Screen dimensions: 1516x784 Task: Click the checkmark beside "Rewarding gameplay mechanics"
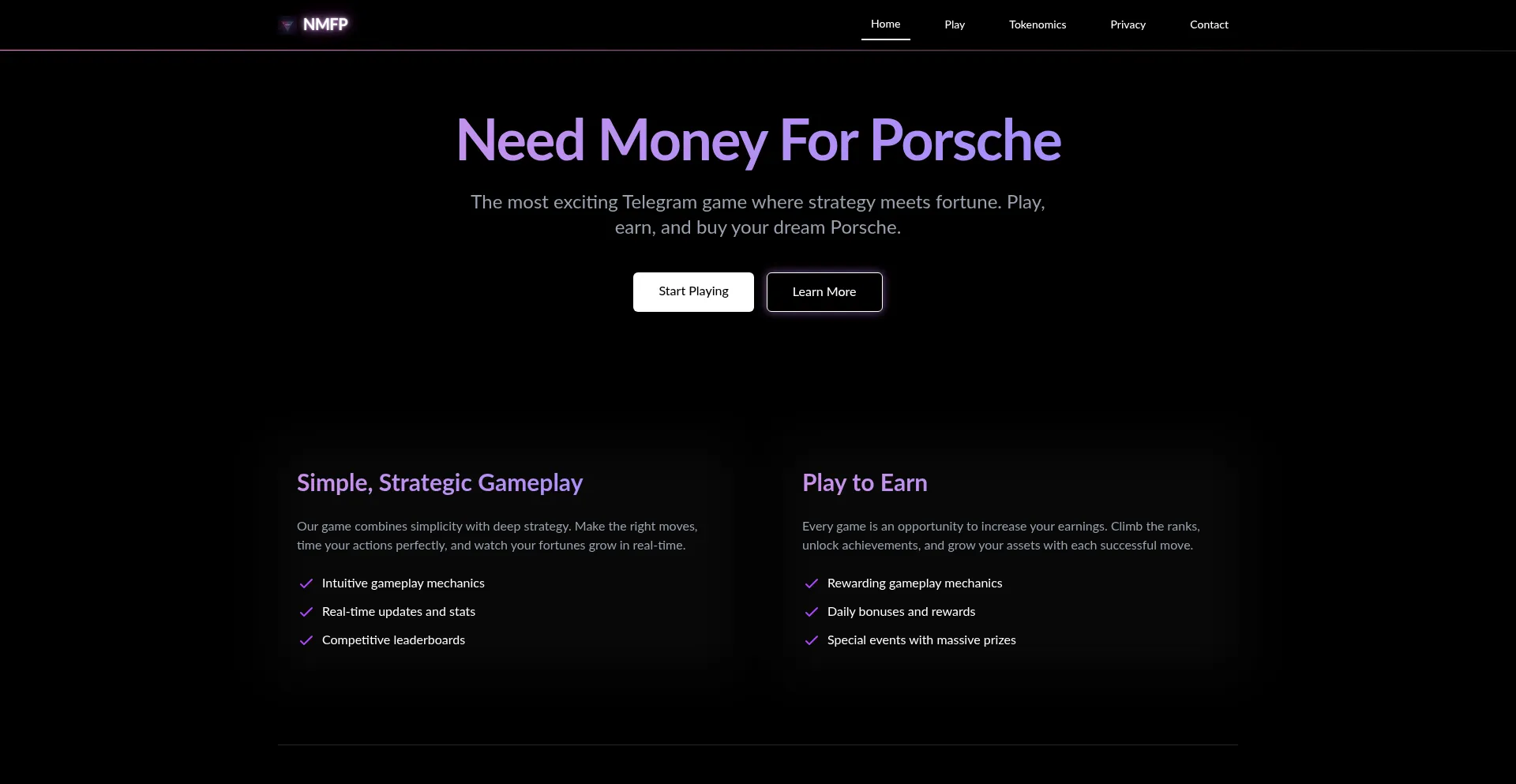tap(812, 583)
